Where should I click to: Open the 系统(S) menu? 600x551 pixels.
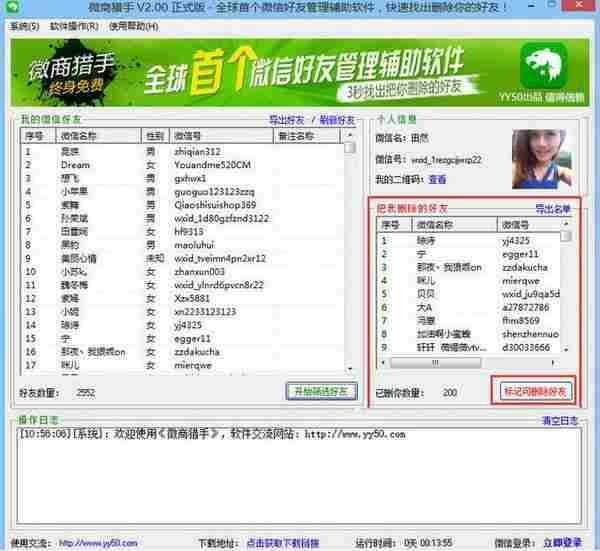point(24,25)
